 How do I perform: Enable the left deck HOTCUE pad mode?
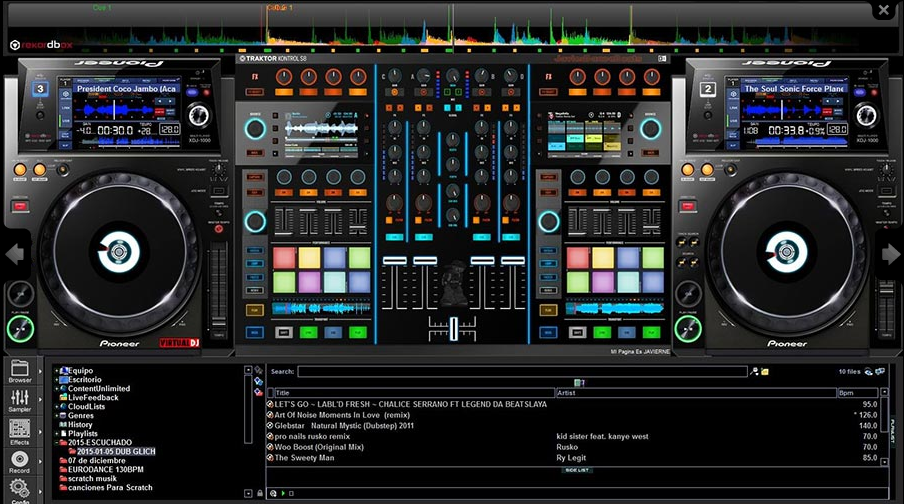(x=255, y=250)
